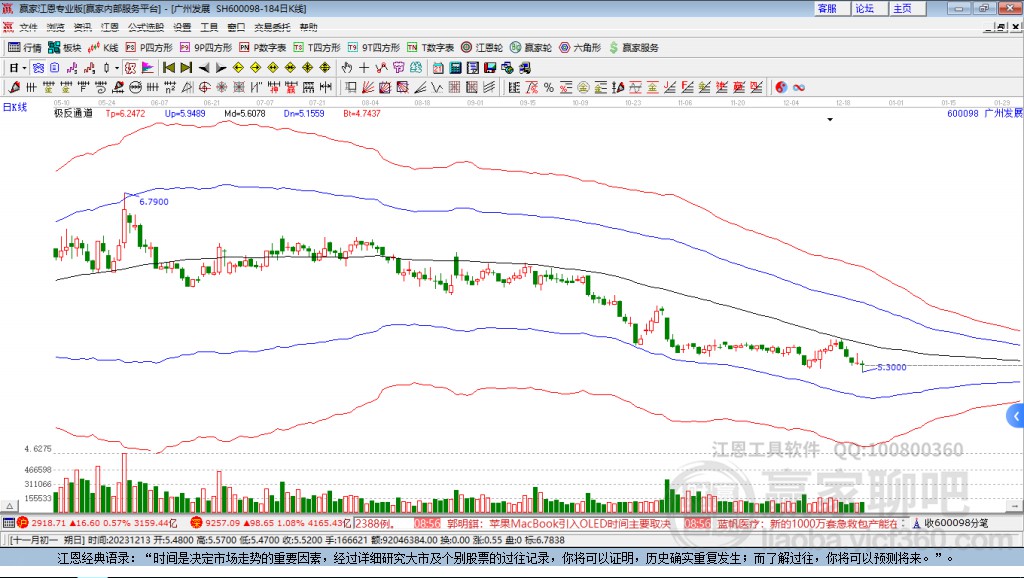Select the hand pan tool
The height and width of the screenshot is (578, 1024).
click(x=346, y=68)
